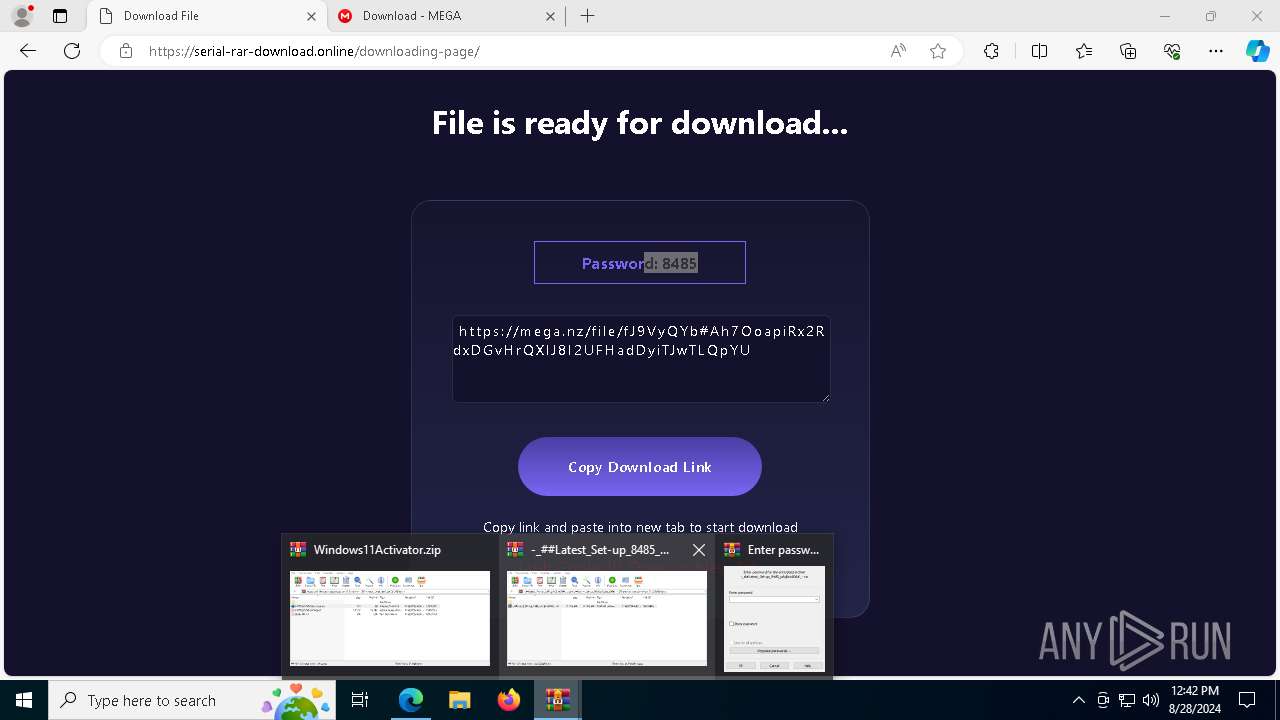
Task: Open Microsoft Edge from taskbar
Action: (x=411, y=700)
